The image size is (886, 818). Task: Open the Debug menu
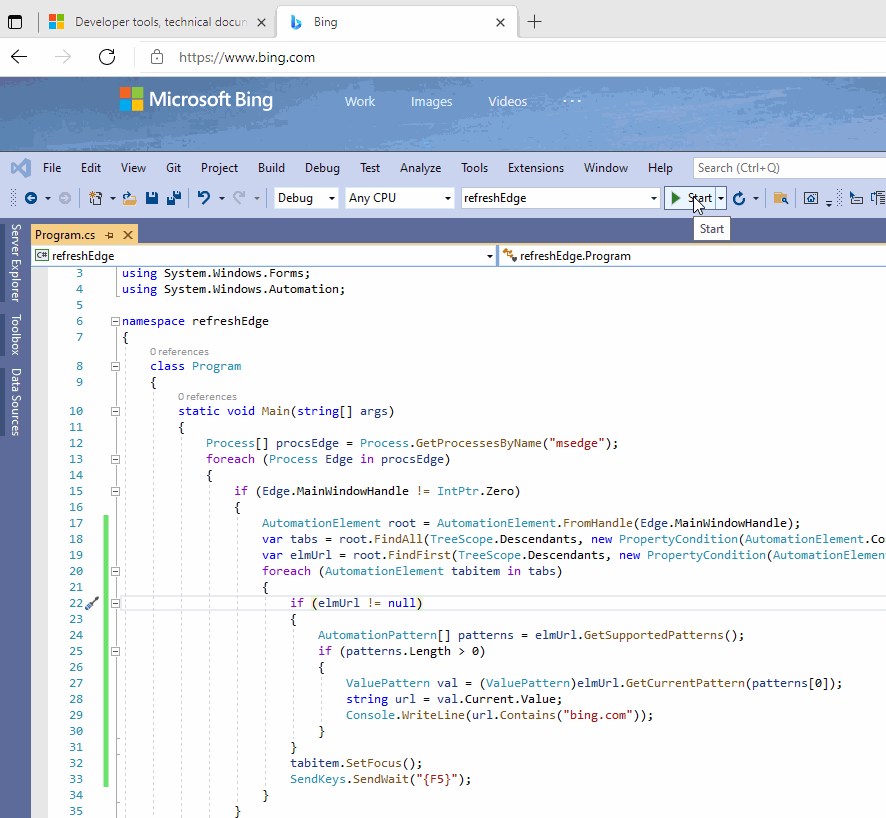(322, 168)
